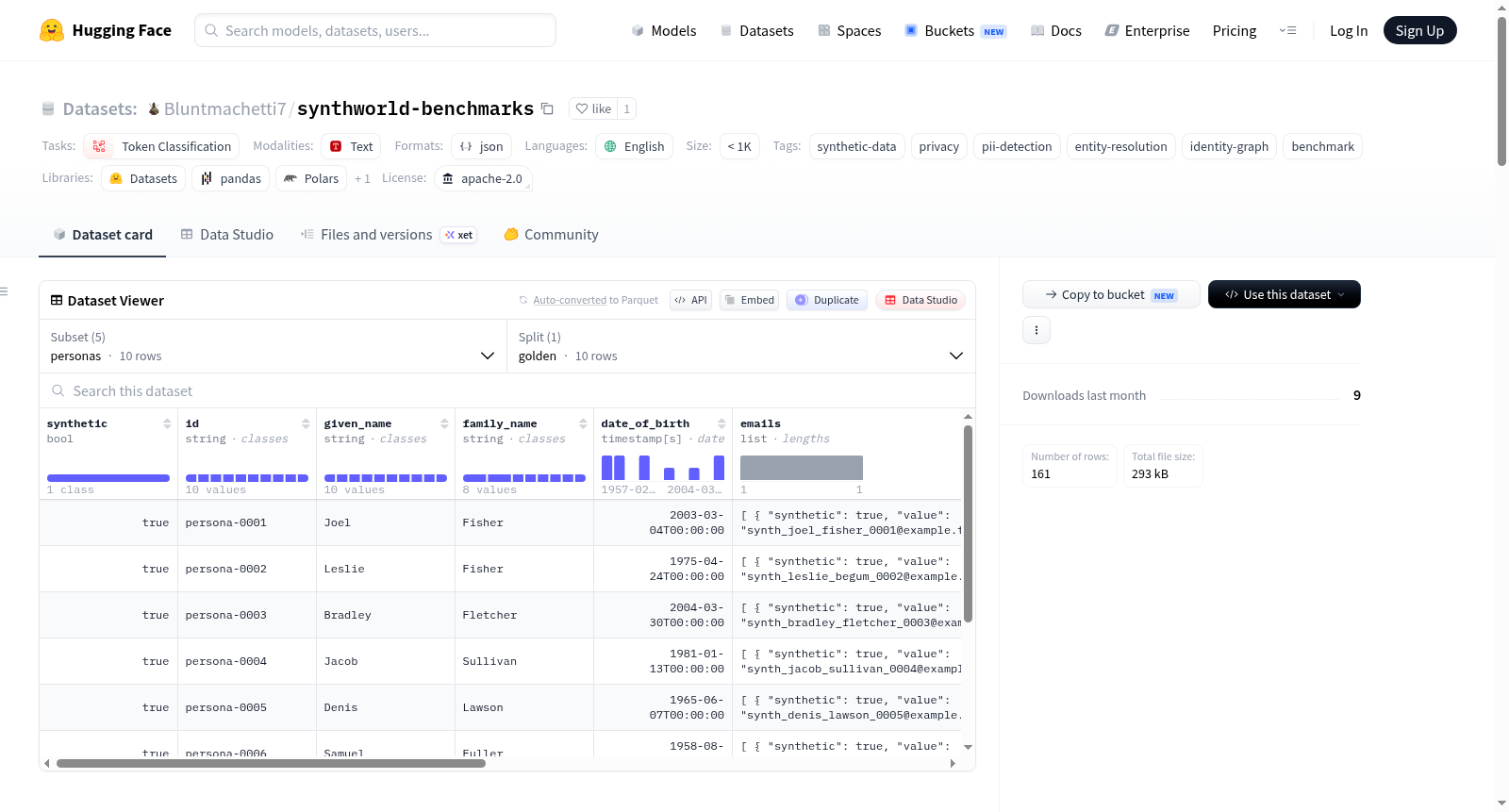Image resolution: width=1509 pixels, height=812 pixels.
Task: Filter by English language tag
Action: [634, 146]
